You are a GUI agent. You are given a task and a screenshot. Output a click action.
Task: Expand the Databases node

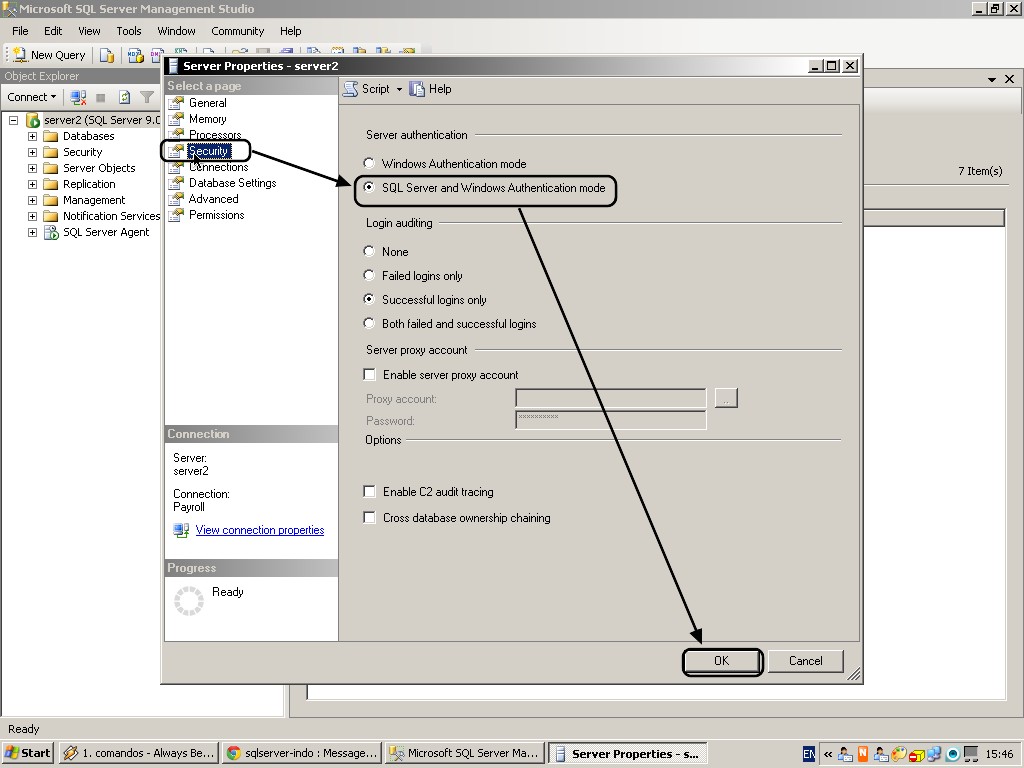(32, 136)
